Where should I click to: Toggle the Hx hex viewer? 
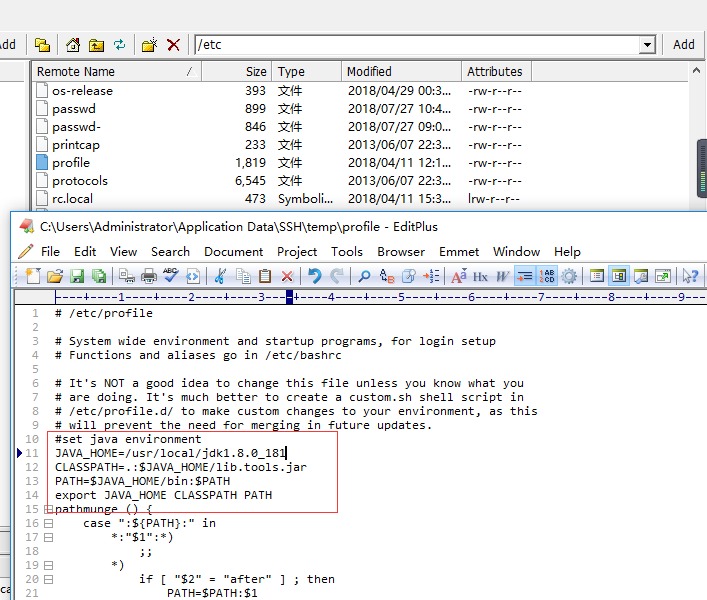pyautogui.click(x=480, y=276)
